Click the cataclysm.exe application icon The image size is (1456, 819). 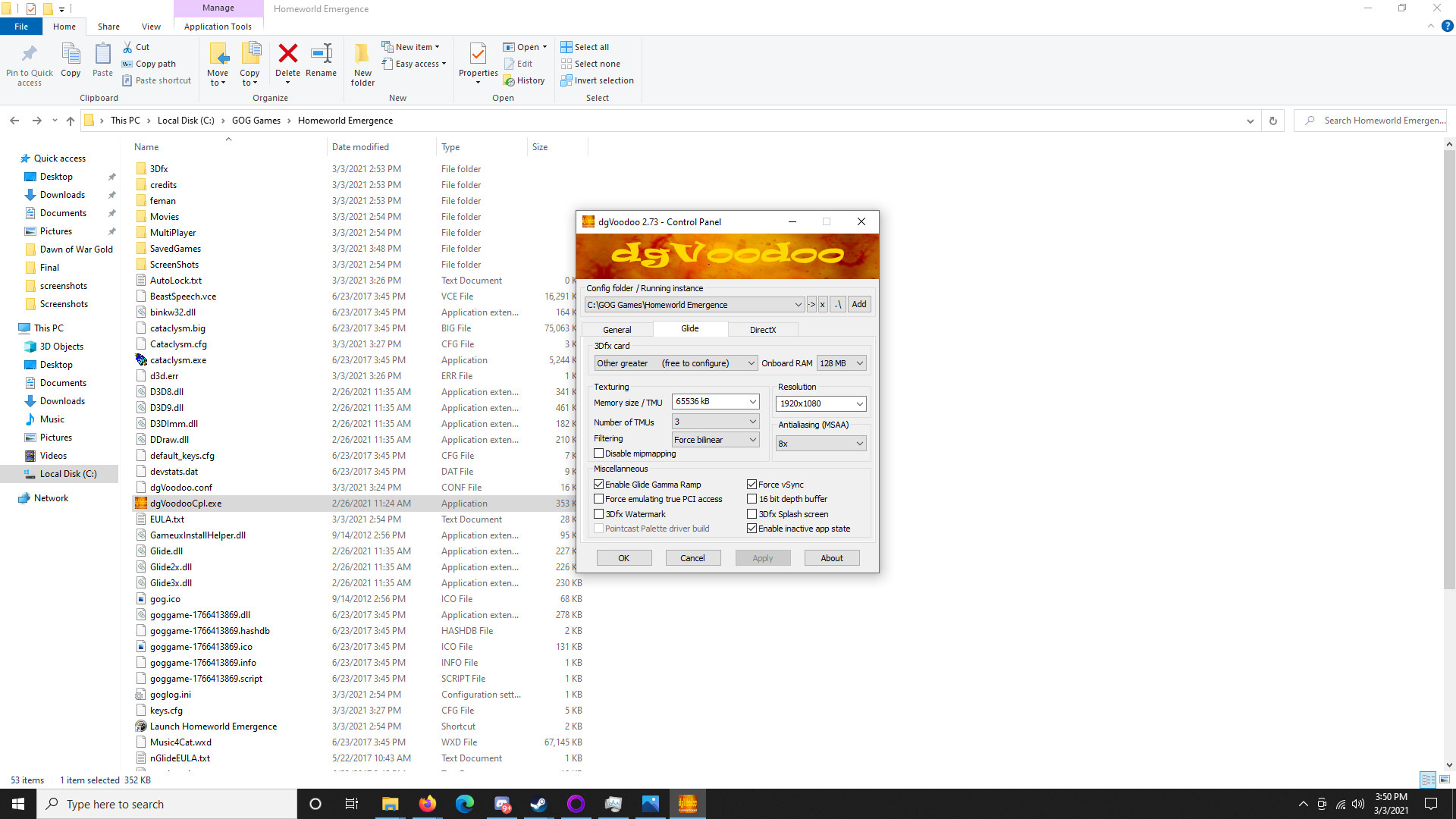pyautogui.click(x=141, y=360)
